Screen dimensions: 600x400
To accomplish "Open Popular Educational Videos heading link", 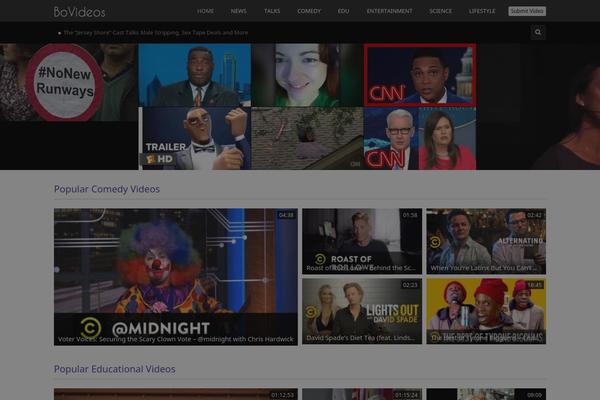I will tap(115, 369).
